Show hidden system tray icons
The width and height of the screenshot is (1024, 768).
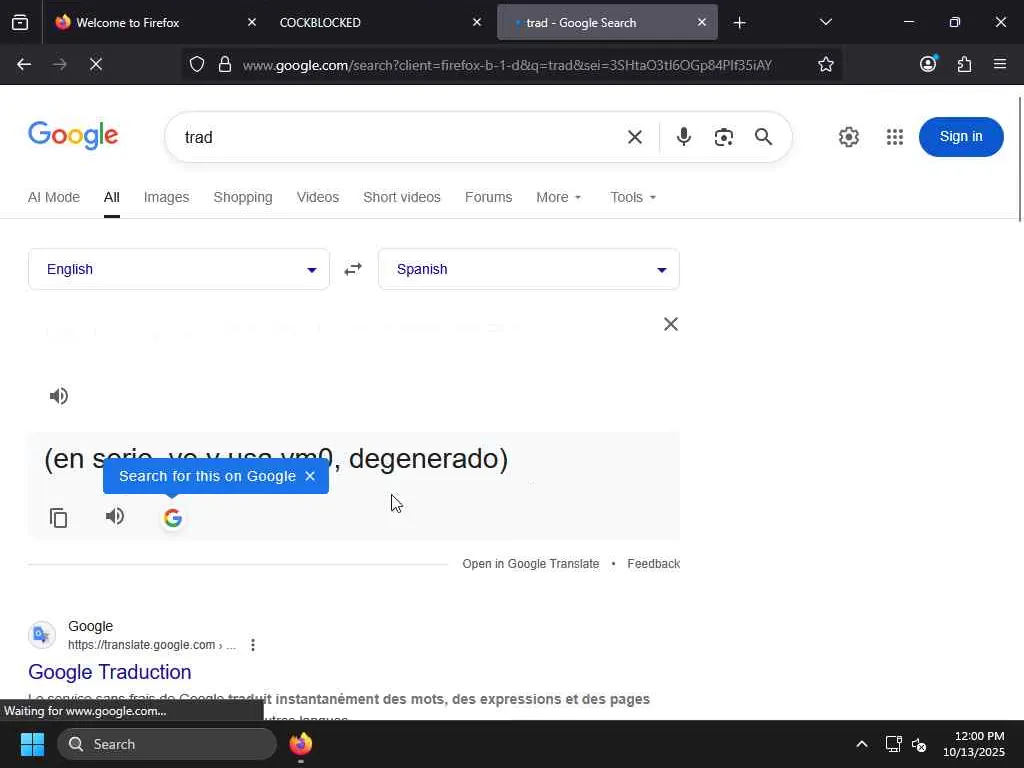(862, 744)
